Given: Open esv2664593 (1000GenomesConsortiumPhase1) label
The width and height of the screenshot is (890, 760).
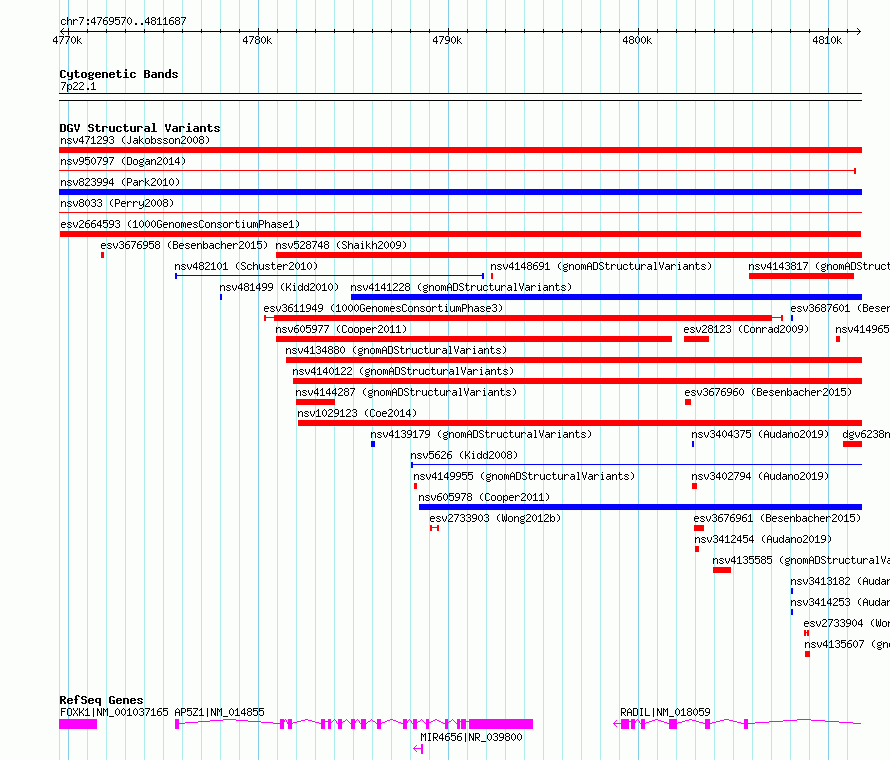Looking at the screenshot, I should pyautogui.click(x=180, y=224).
